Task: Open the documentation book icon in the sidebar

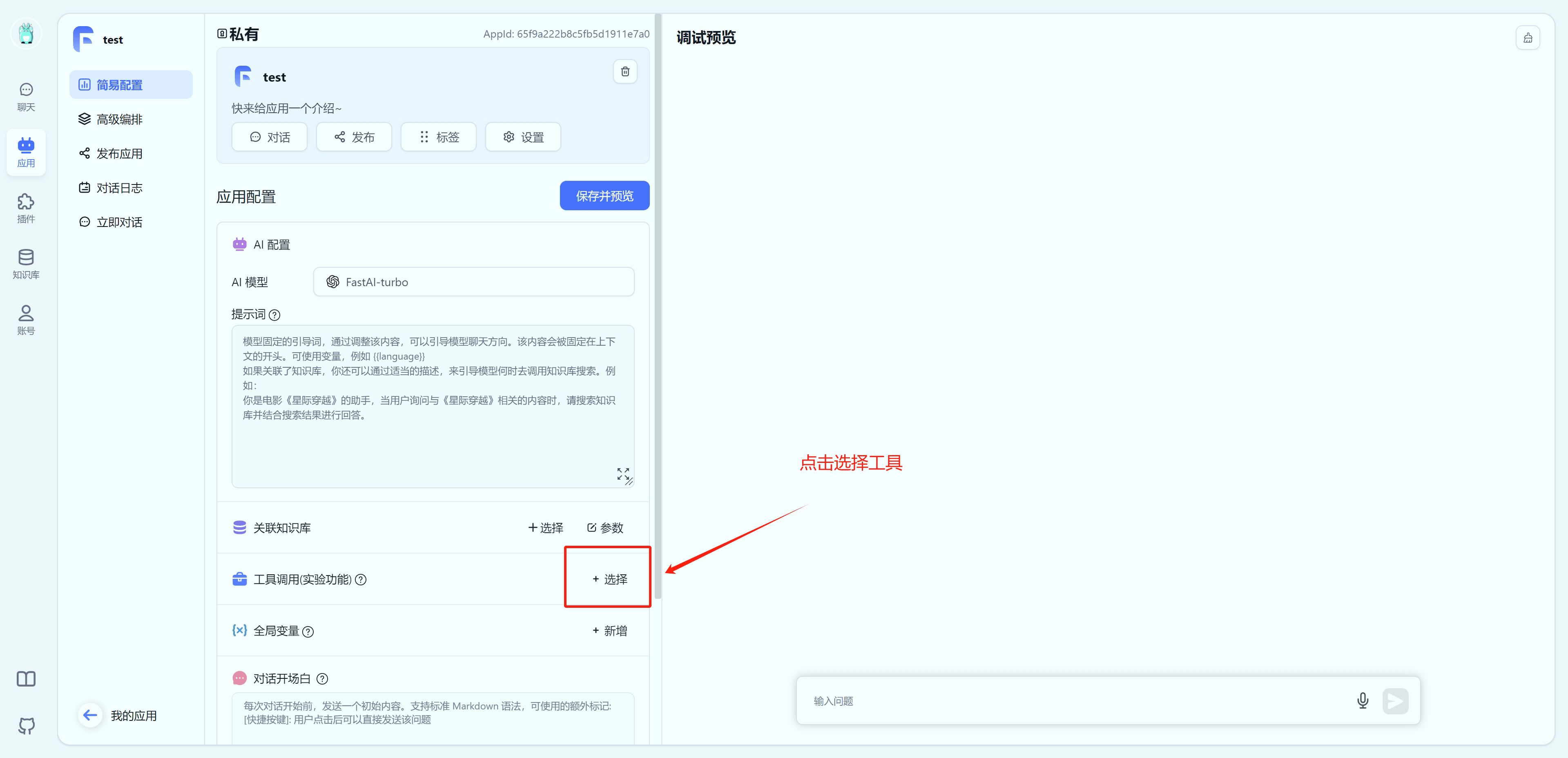Action: tap(26, 679)
